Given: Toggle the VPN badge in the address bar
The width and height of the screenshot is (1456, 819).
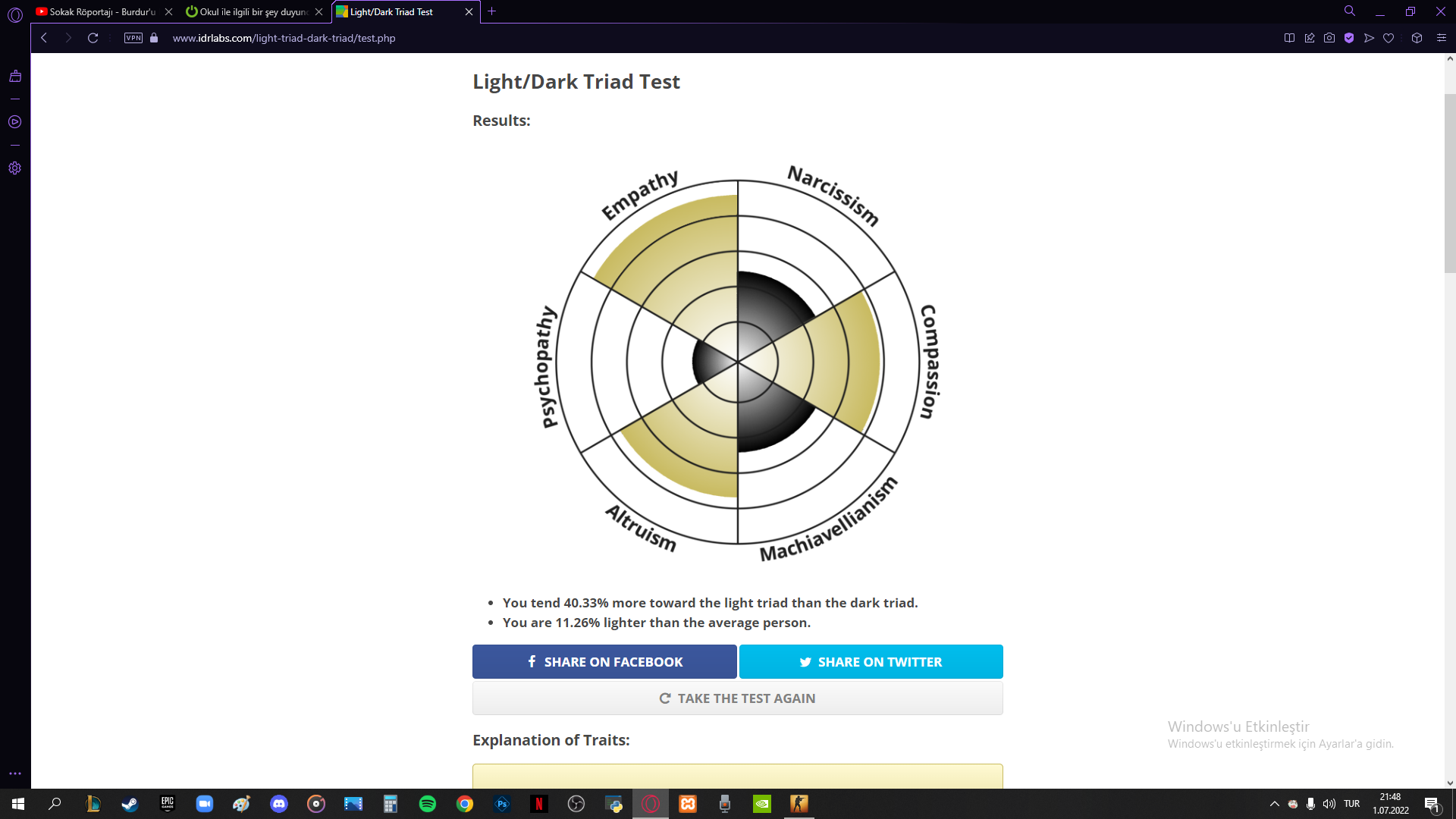Looking at the screenshot, I should pos(133,38).
